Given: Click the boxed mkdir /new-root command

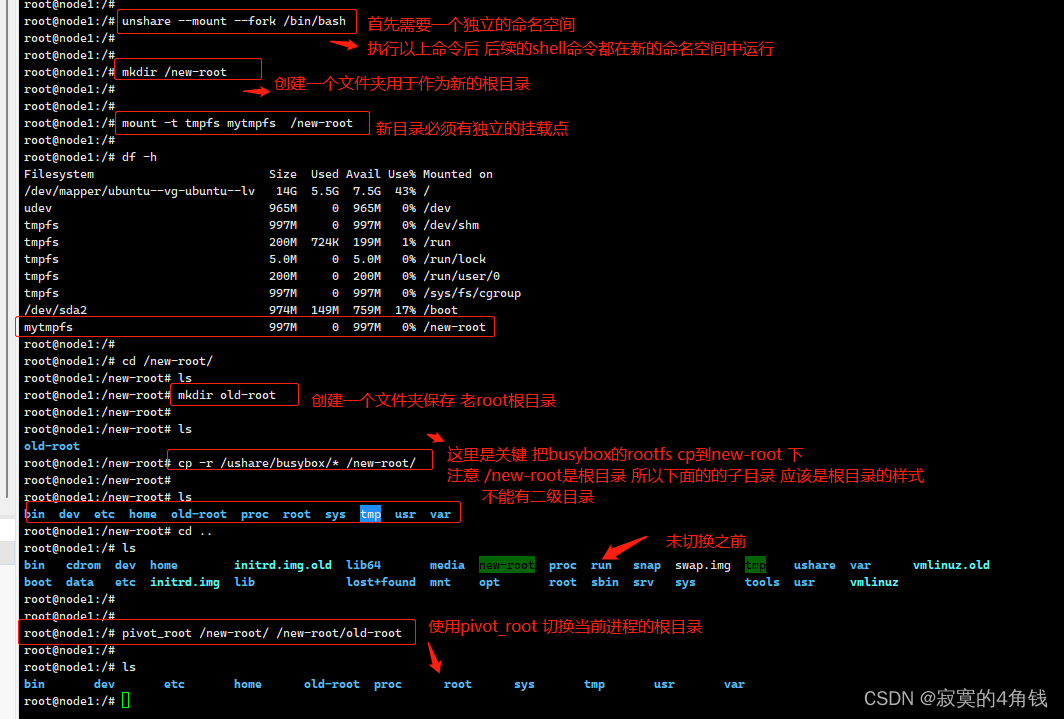Looking at the screenshot, I should pos(187,69).
